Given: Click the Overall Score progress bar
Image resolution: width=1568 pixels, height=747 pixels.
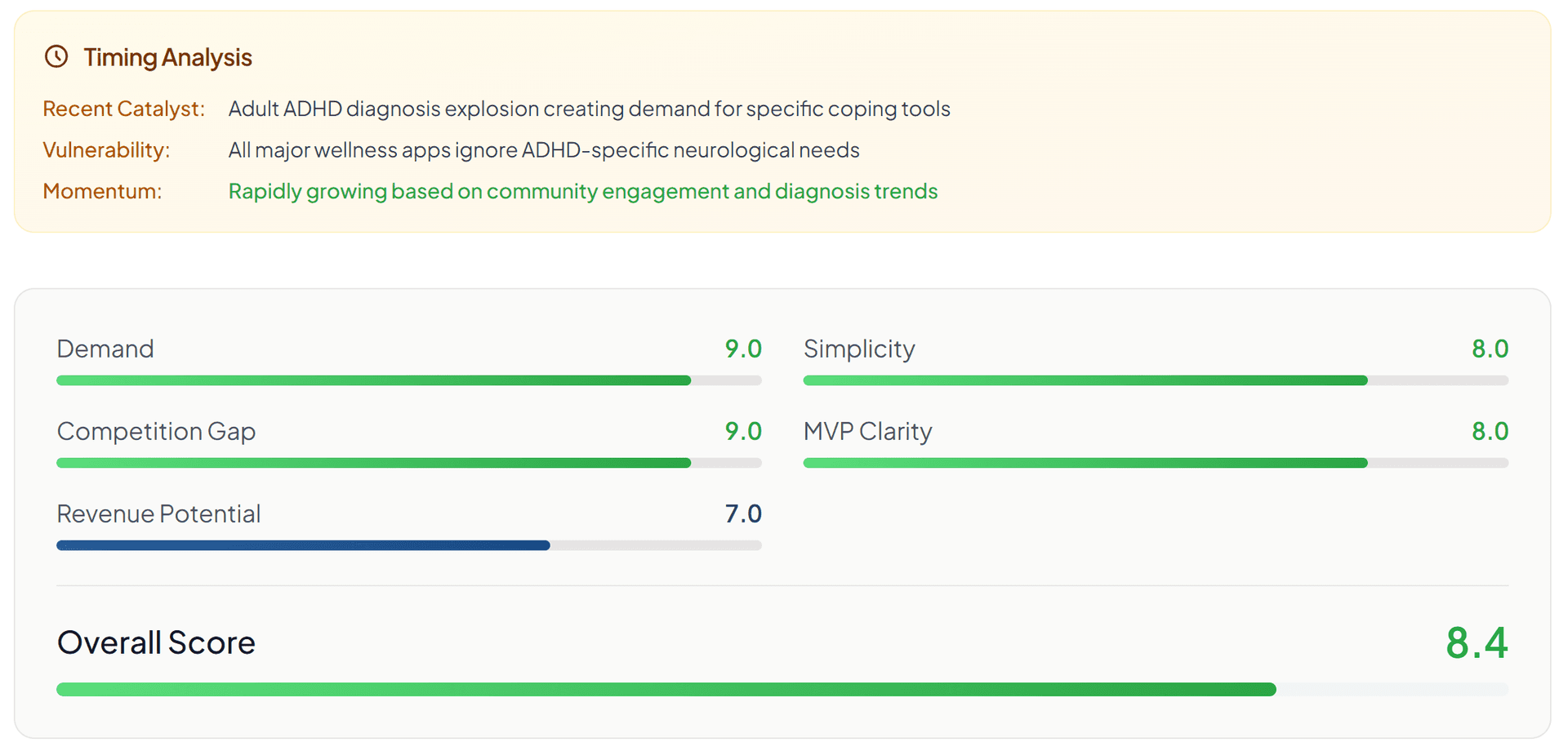Looking at the screenshot, I should click(x=782, y=690).
